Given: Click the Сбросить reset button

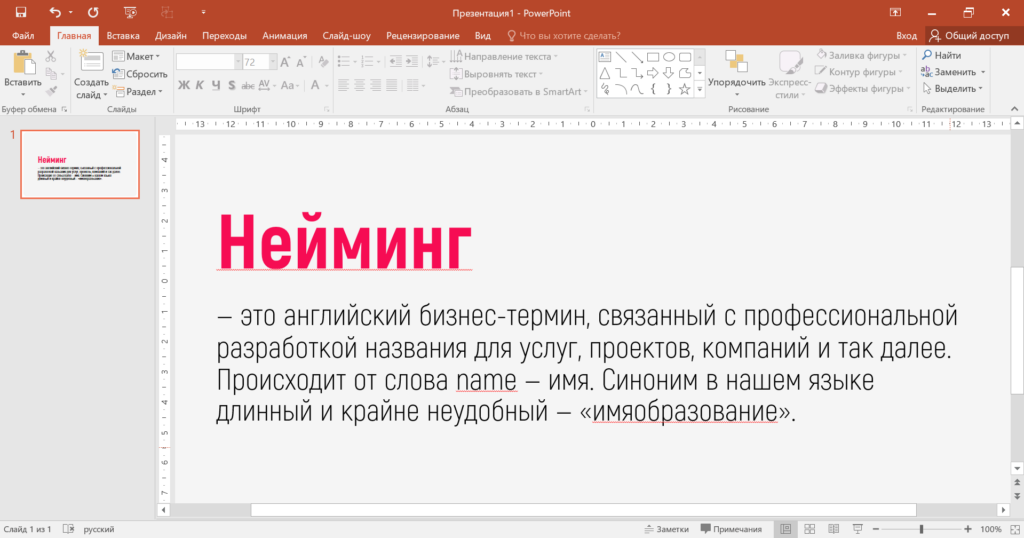Looking at the screenshot, I should [x=140, y=74].
